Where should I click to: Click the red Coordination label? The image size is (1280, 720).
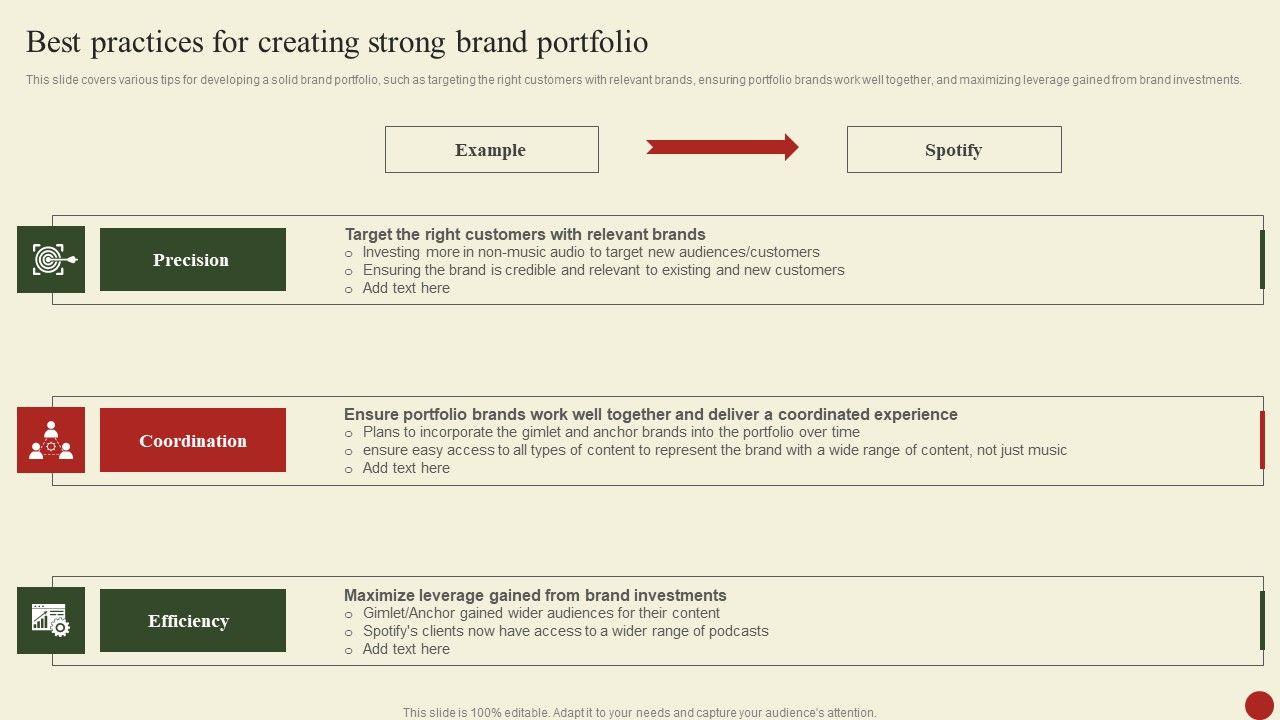click(x=192, y=441)
